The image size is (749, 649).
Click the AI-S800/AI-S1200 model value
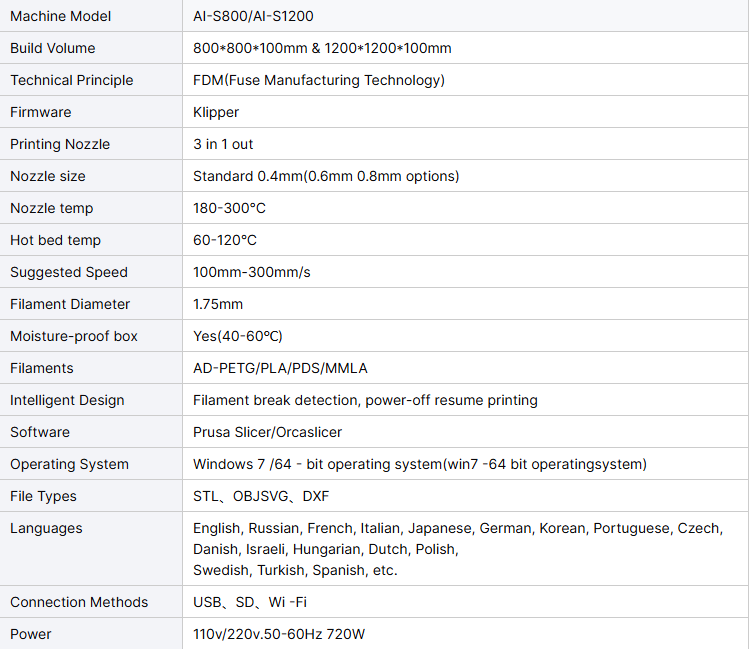tap(252, 16)
